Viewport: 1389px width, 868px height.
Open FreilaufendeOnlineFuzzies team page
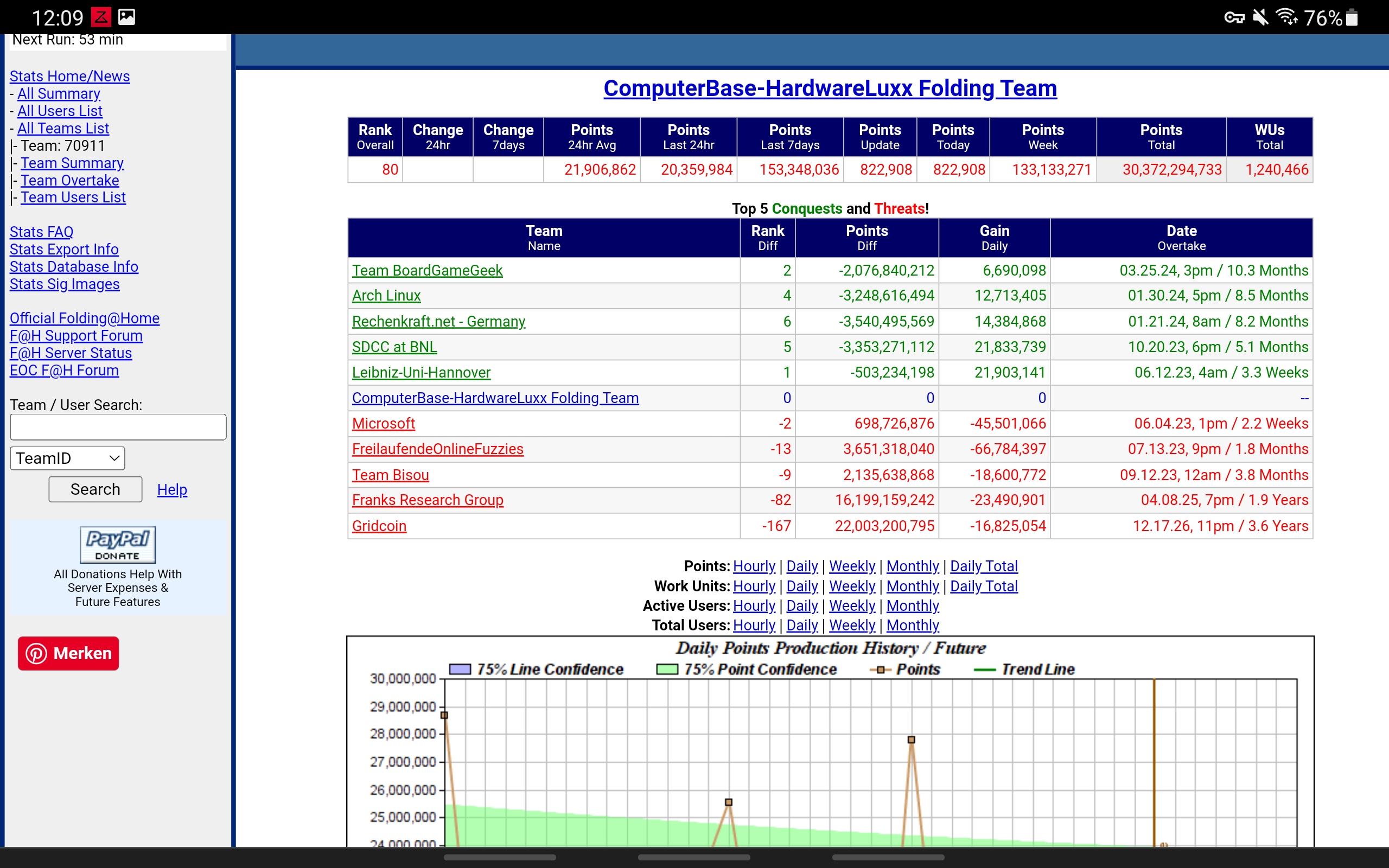point(437,449)
